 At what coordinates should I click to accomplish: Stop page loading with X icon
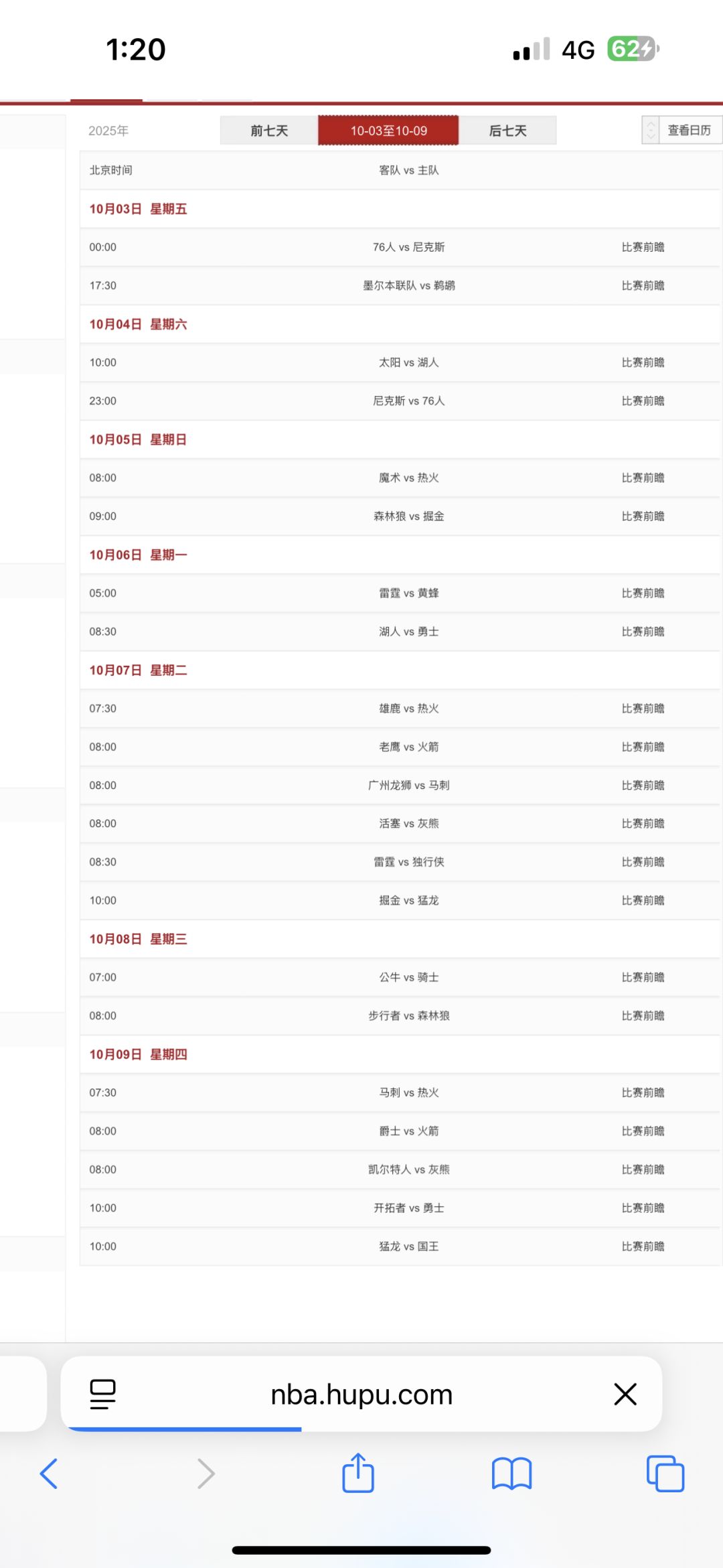pos(625,1395)
